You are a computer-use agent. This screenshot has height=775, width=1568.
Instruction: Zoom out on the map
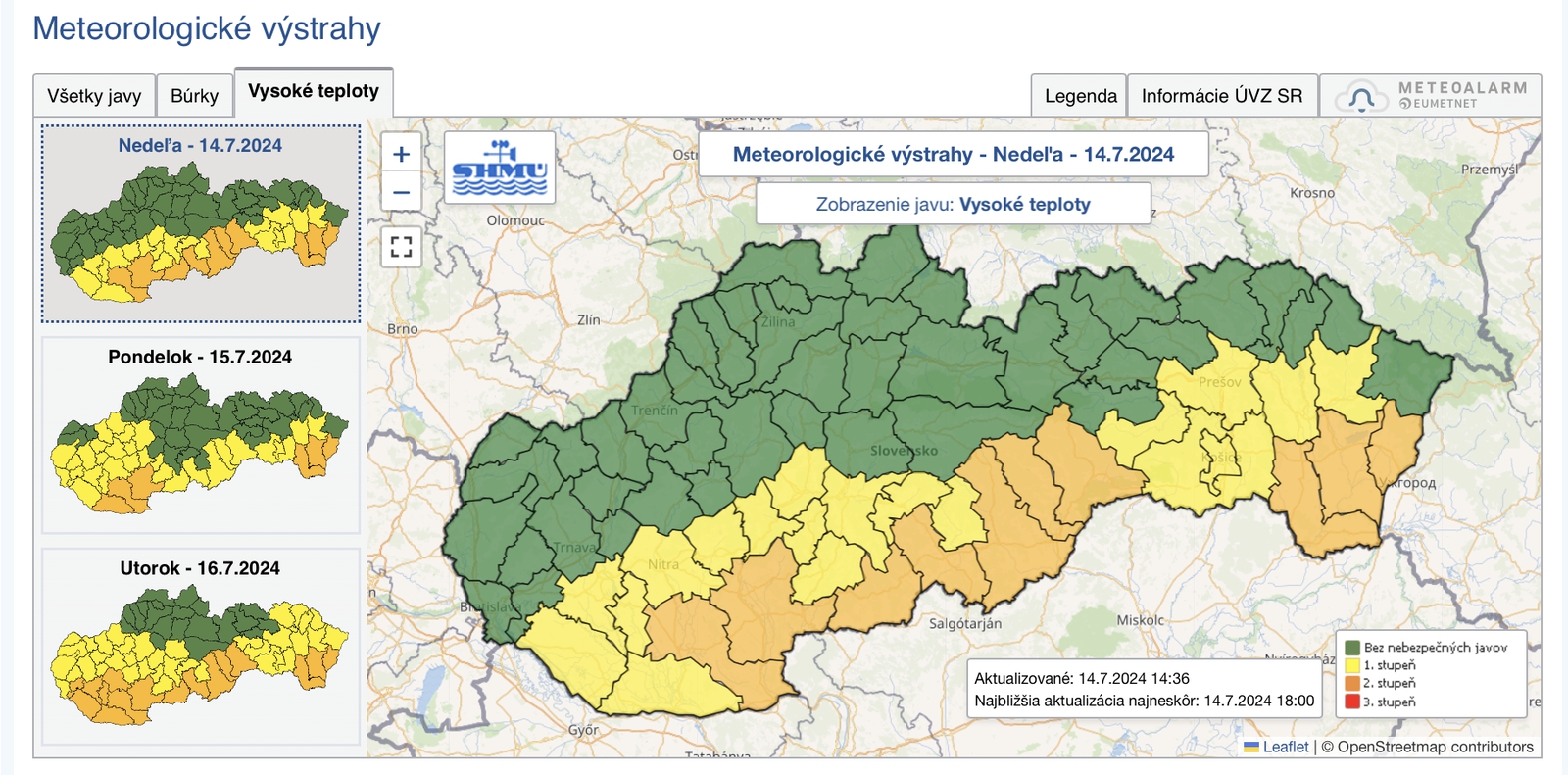coord(401,192)
